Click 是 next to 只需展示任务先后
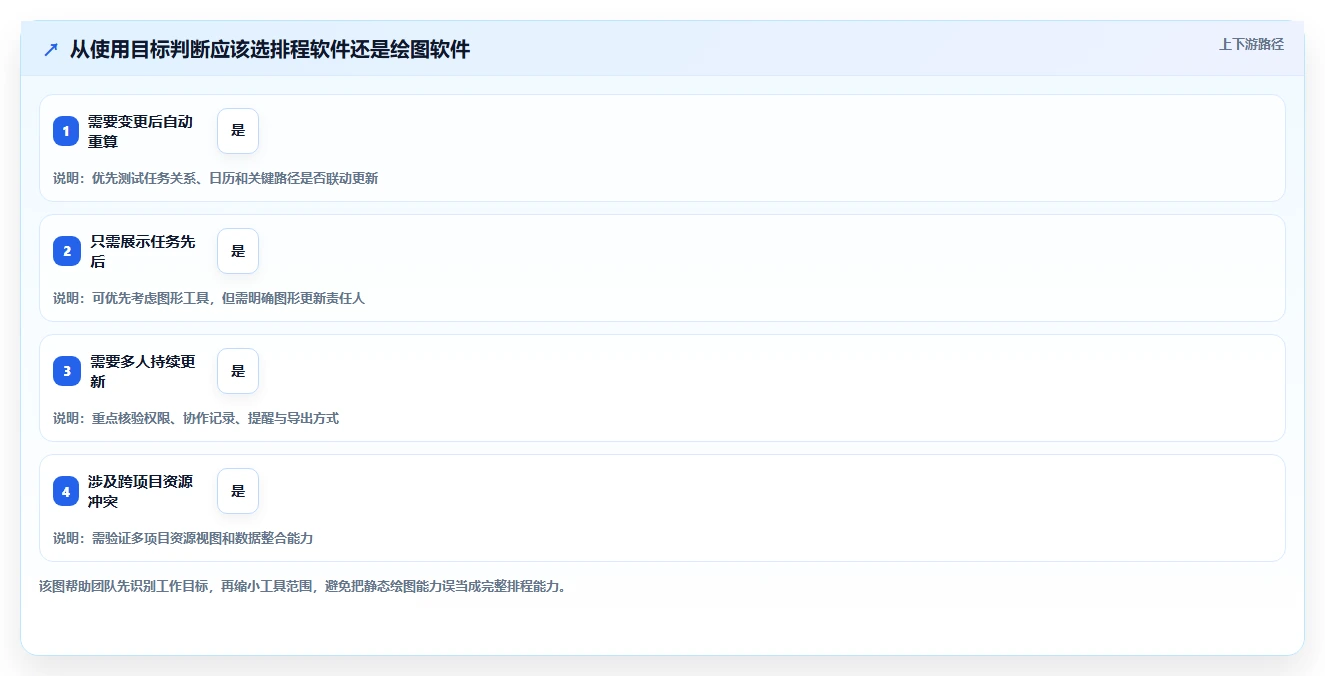1325x676 pixels. coord(238,251)
